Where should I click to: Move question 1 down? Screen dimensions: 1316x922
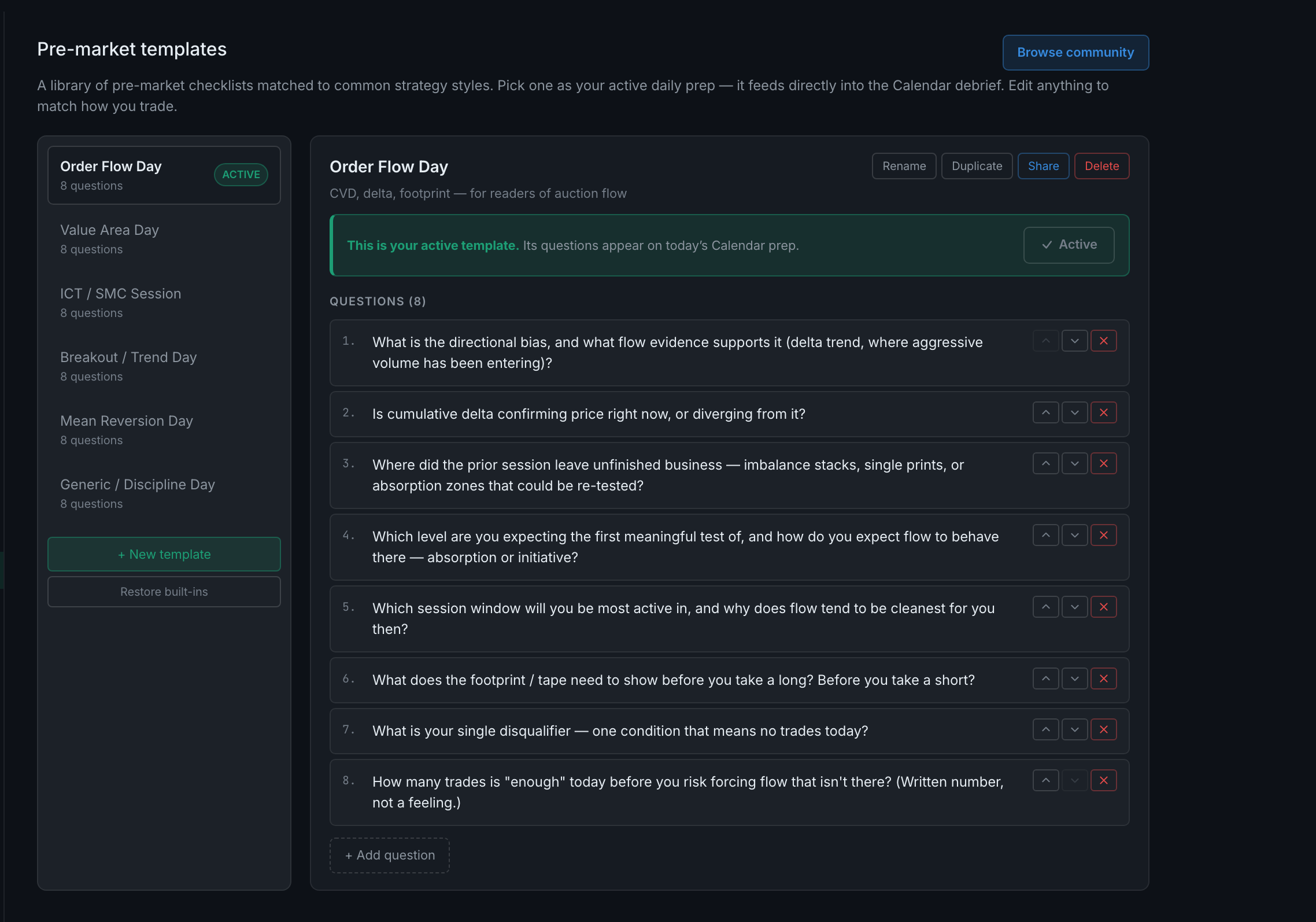(x=1074, y=341)
